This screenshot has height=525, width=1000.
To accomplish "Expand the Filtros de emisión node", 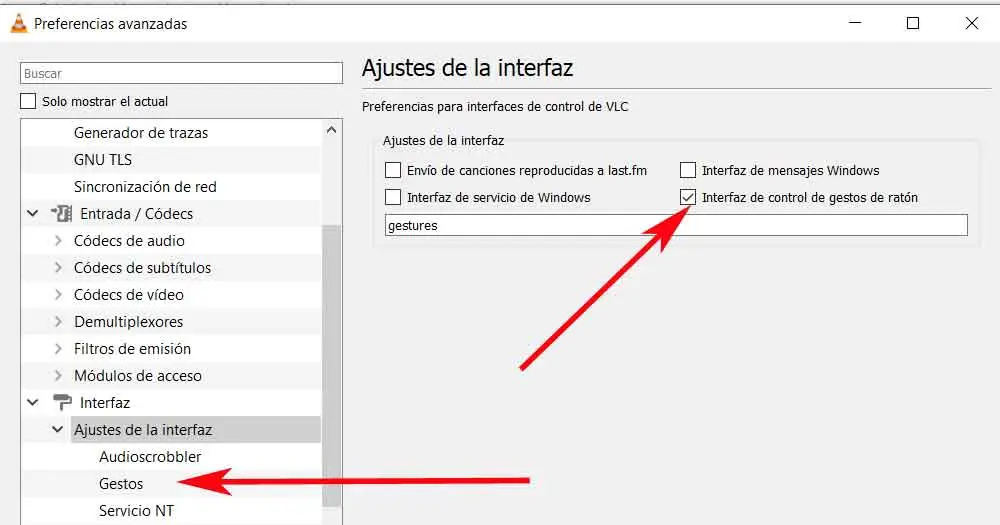I will (x=58, y=348).
